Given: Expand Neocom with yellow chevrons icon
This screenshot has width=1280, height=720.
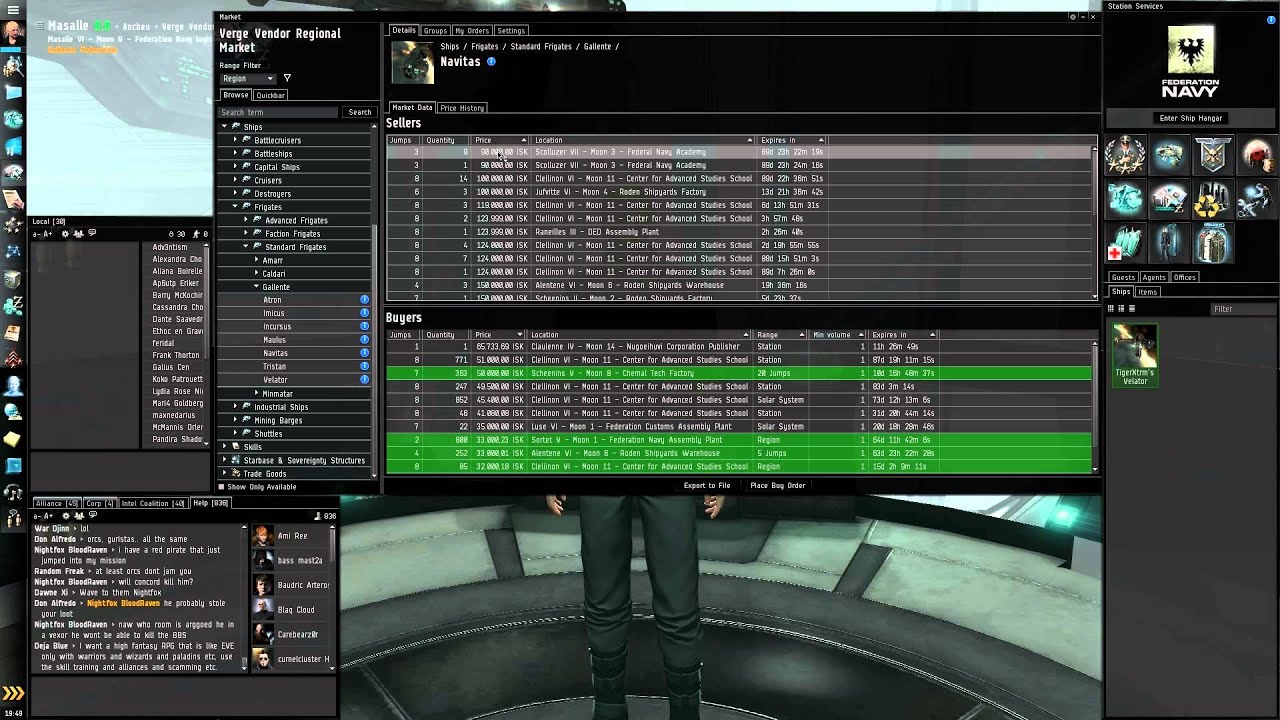Looking at the screenshot, I should [12, 693].
